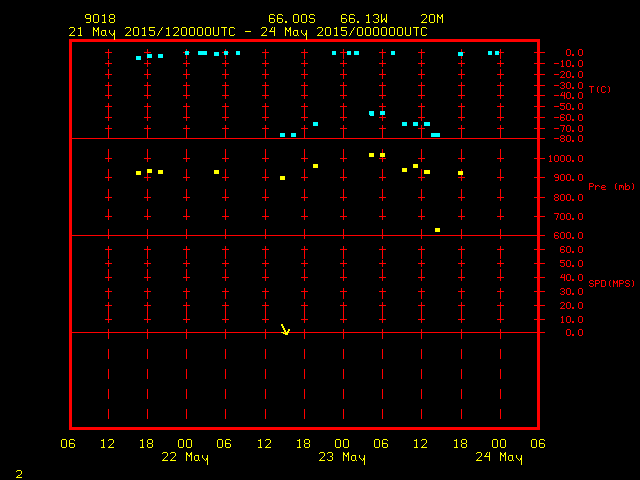Click the '23 May' date label
This screenshot has height=480, width=640.
342,457
